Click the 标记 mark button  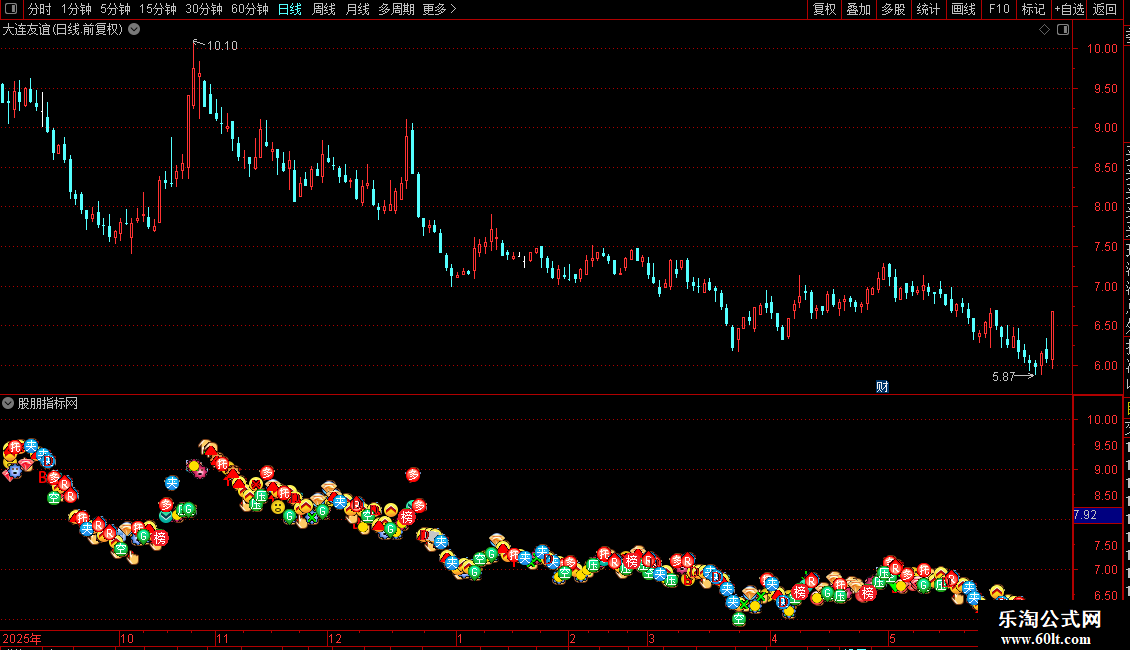pos(1033,9)
